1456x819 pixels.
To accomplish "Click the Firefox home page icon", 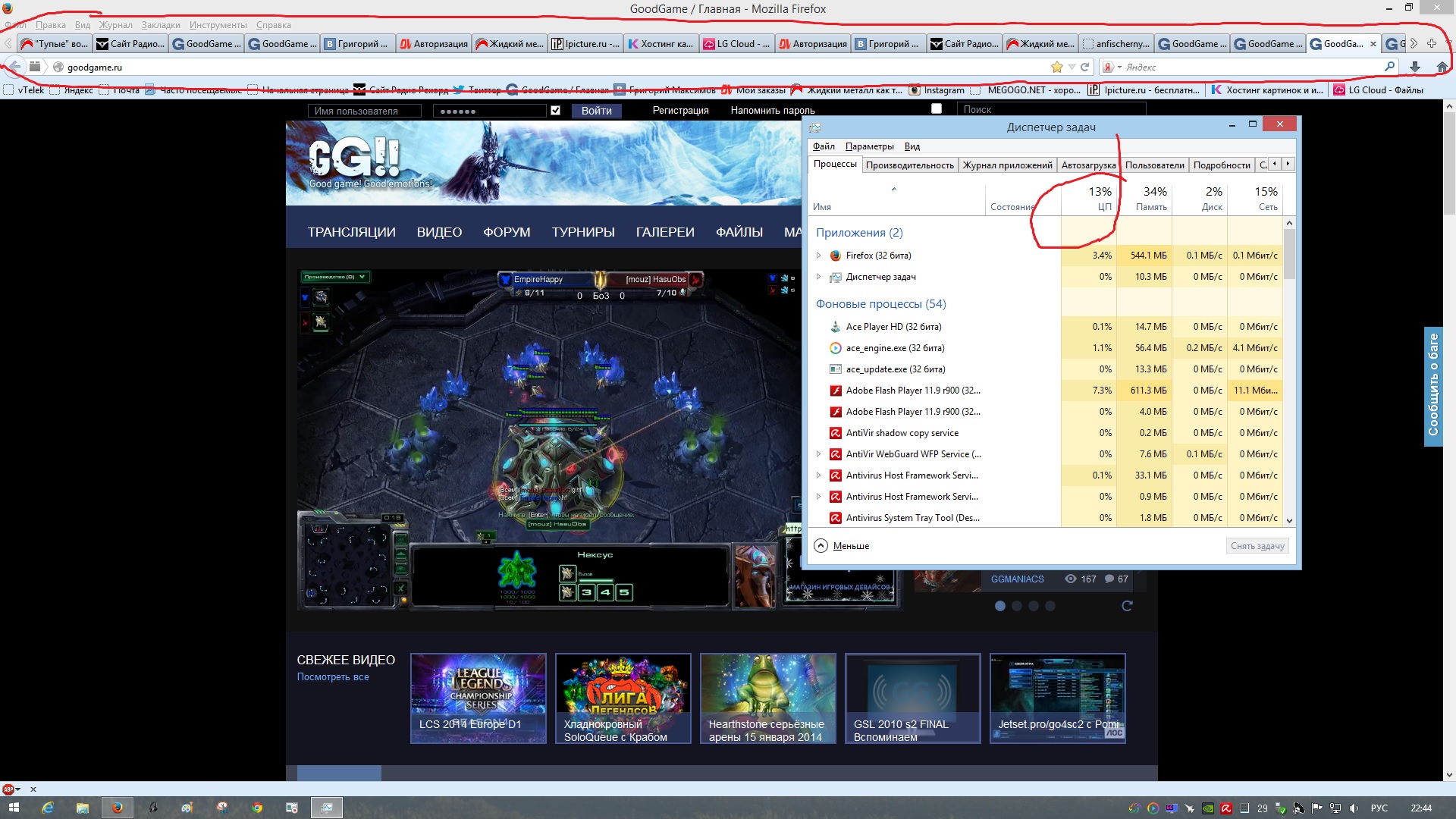I will coord(1442,67).
